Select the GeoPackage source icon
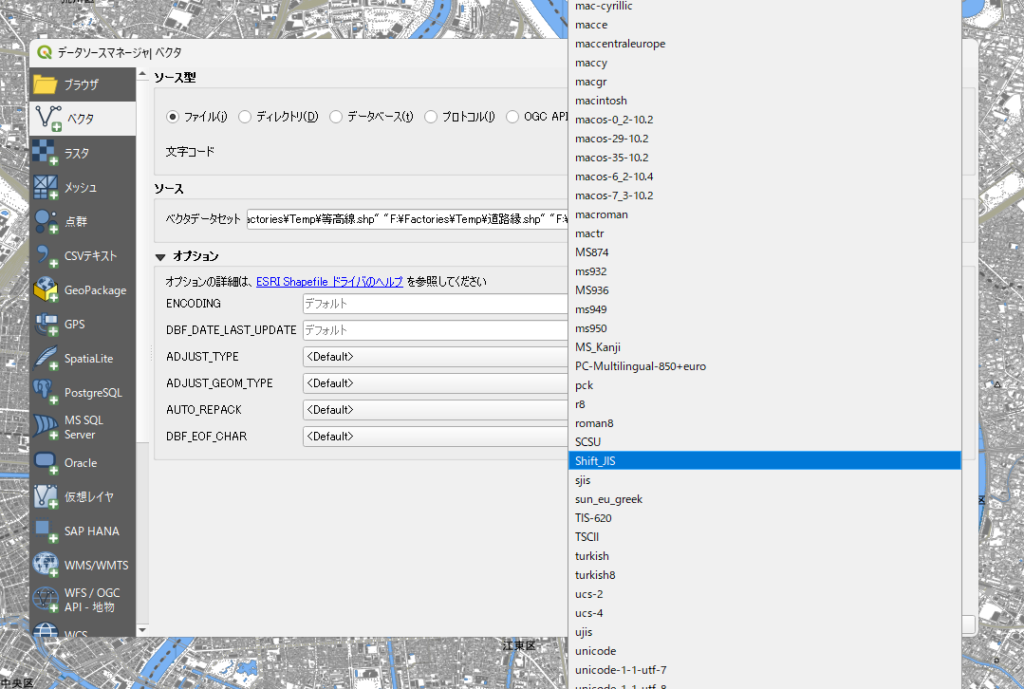 46,290
